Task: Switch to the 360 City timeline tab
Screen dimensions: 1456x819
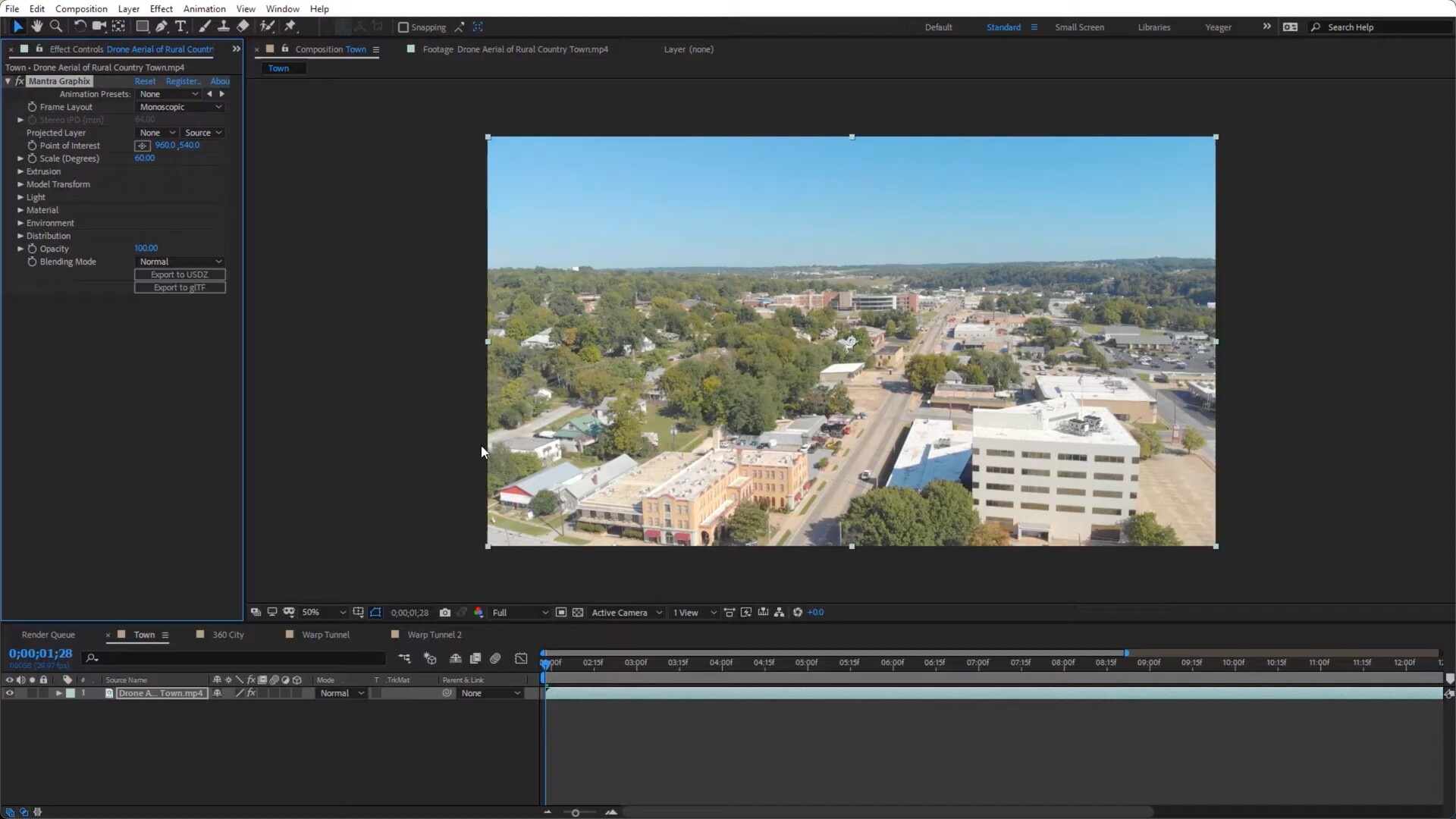Action: [x=227, y=635]
